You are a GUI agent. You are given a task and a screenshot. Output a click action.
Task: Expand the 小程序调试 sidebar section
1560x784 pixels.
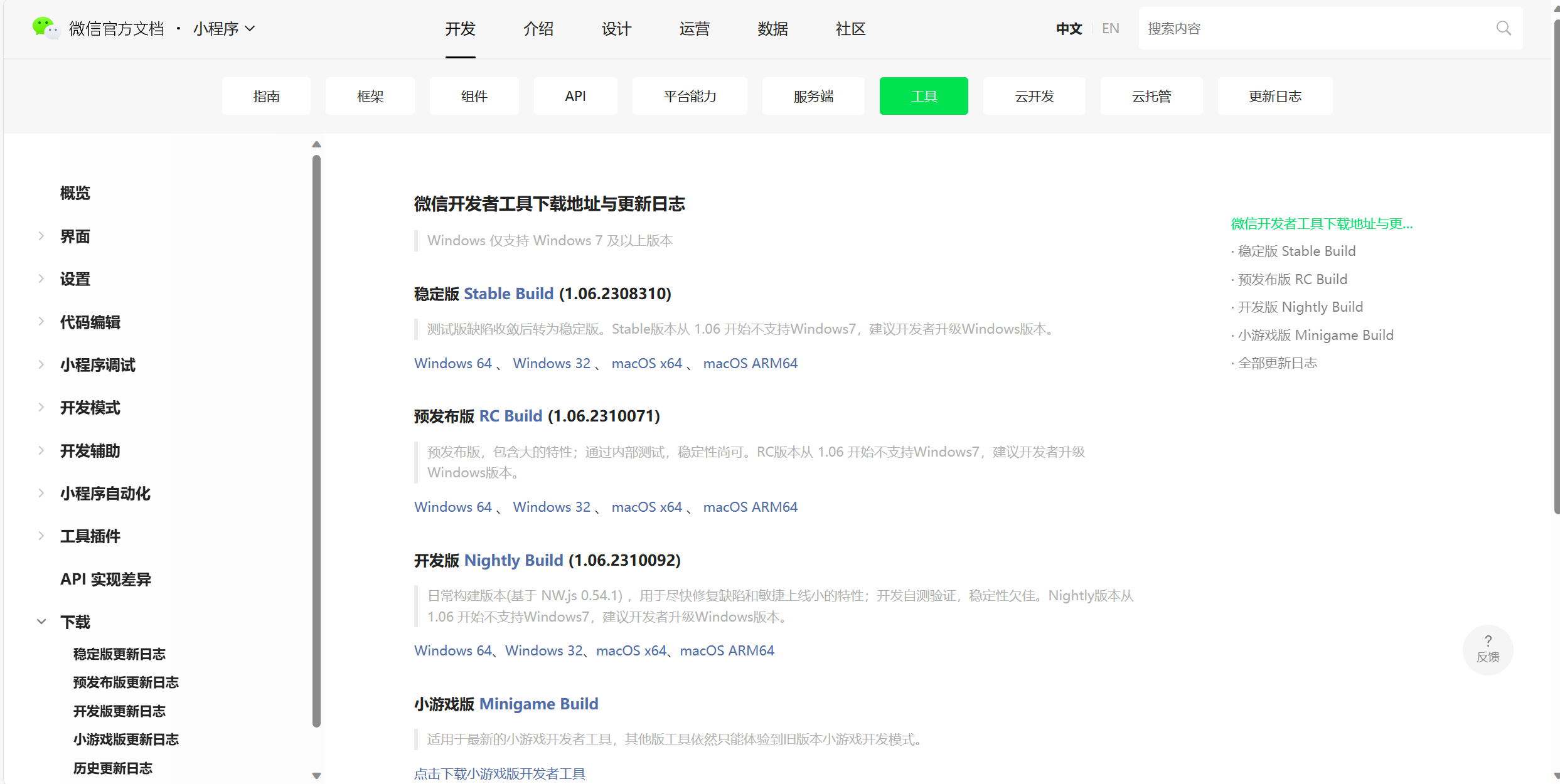point(41,364)
